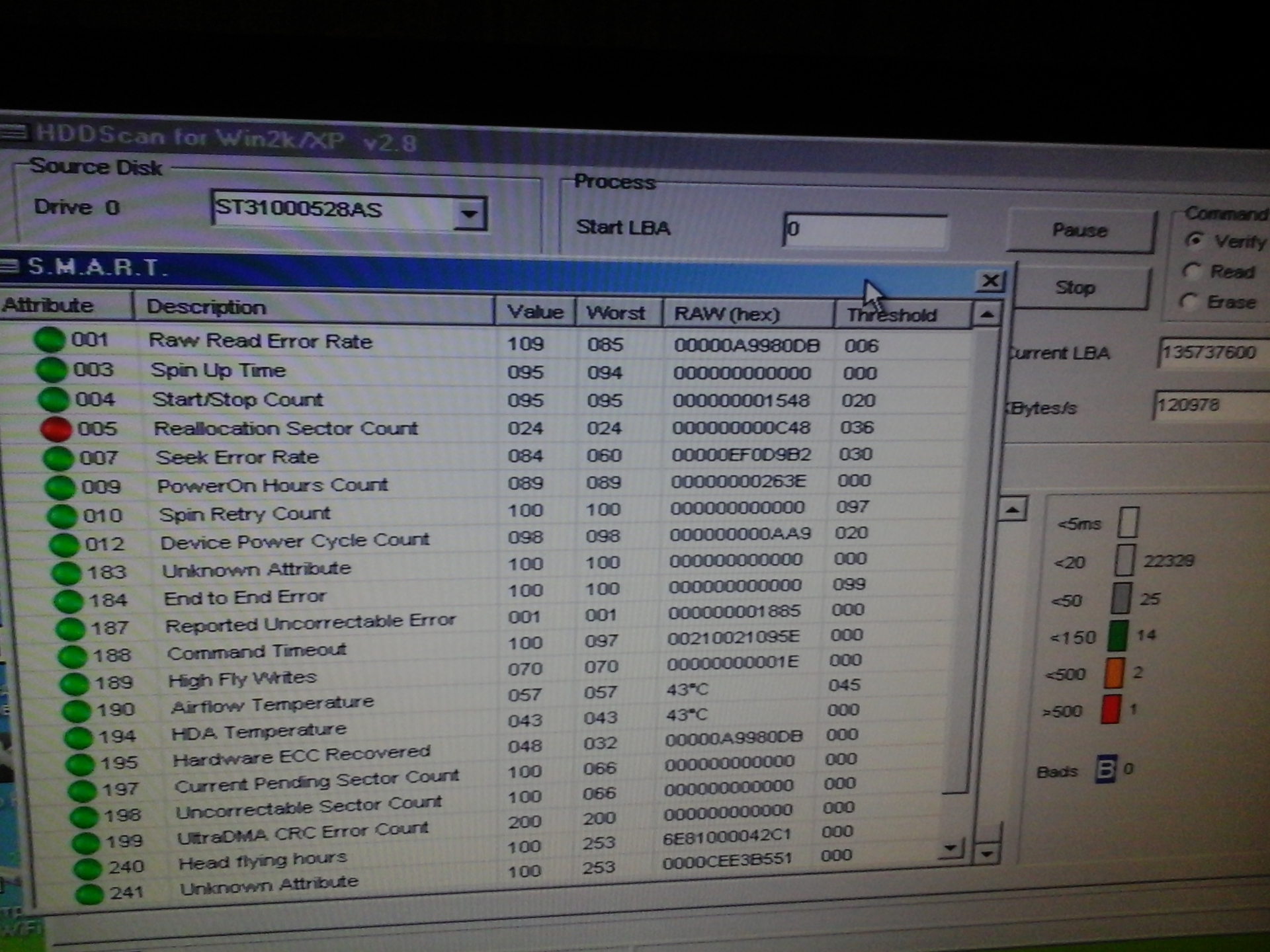Click the red warning icon for attribute 005

pyautogui.click(x=56, y=428)
